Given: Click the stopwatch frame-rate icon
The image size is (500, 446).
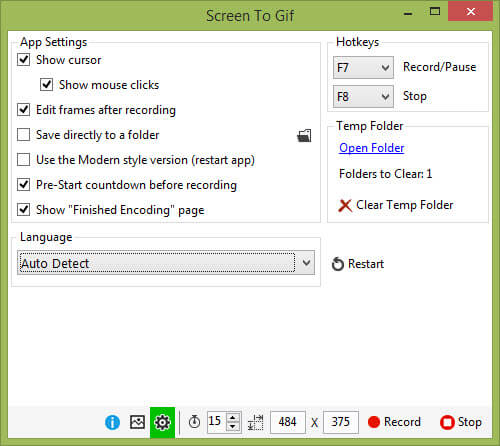Looking at the screenshot, I should click(194, 422).
